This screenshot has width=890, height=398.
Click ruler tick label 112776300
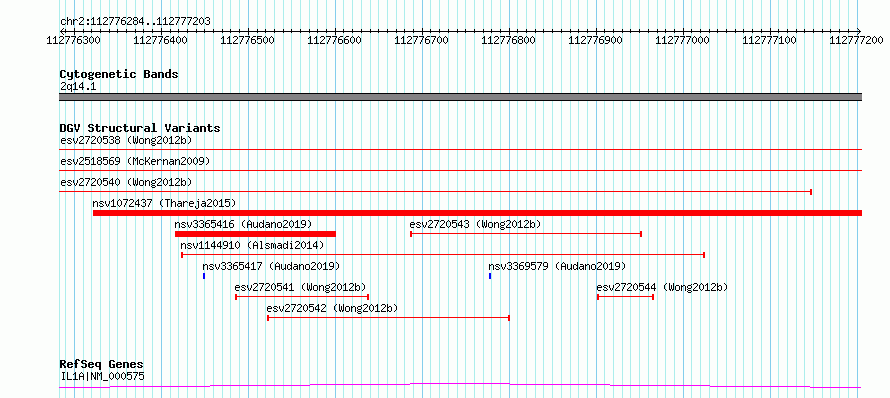(x=74, y=40)
